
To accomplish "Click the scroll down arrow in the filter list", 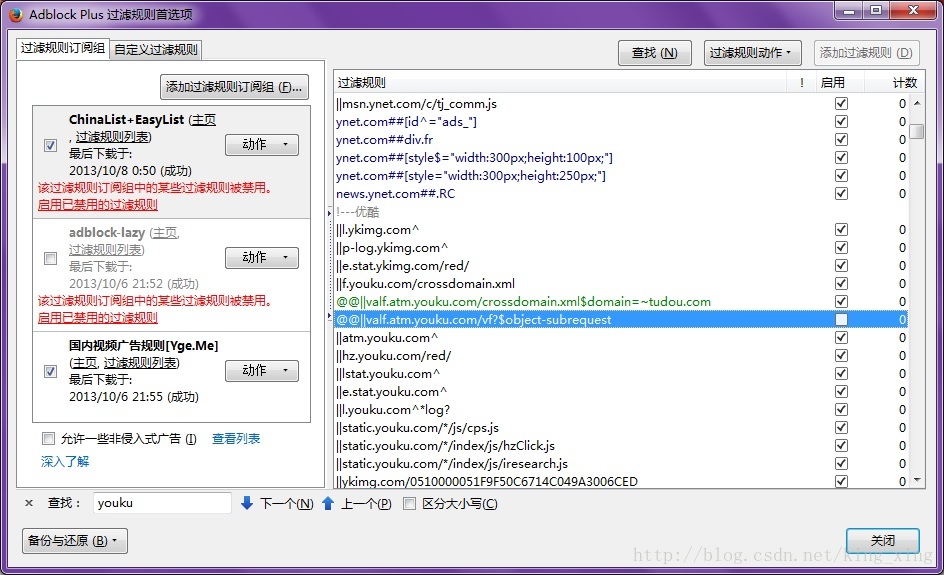I will click(x=916, y=480).
